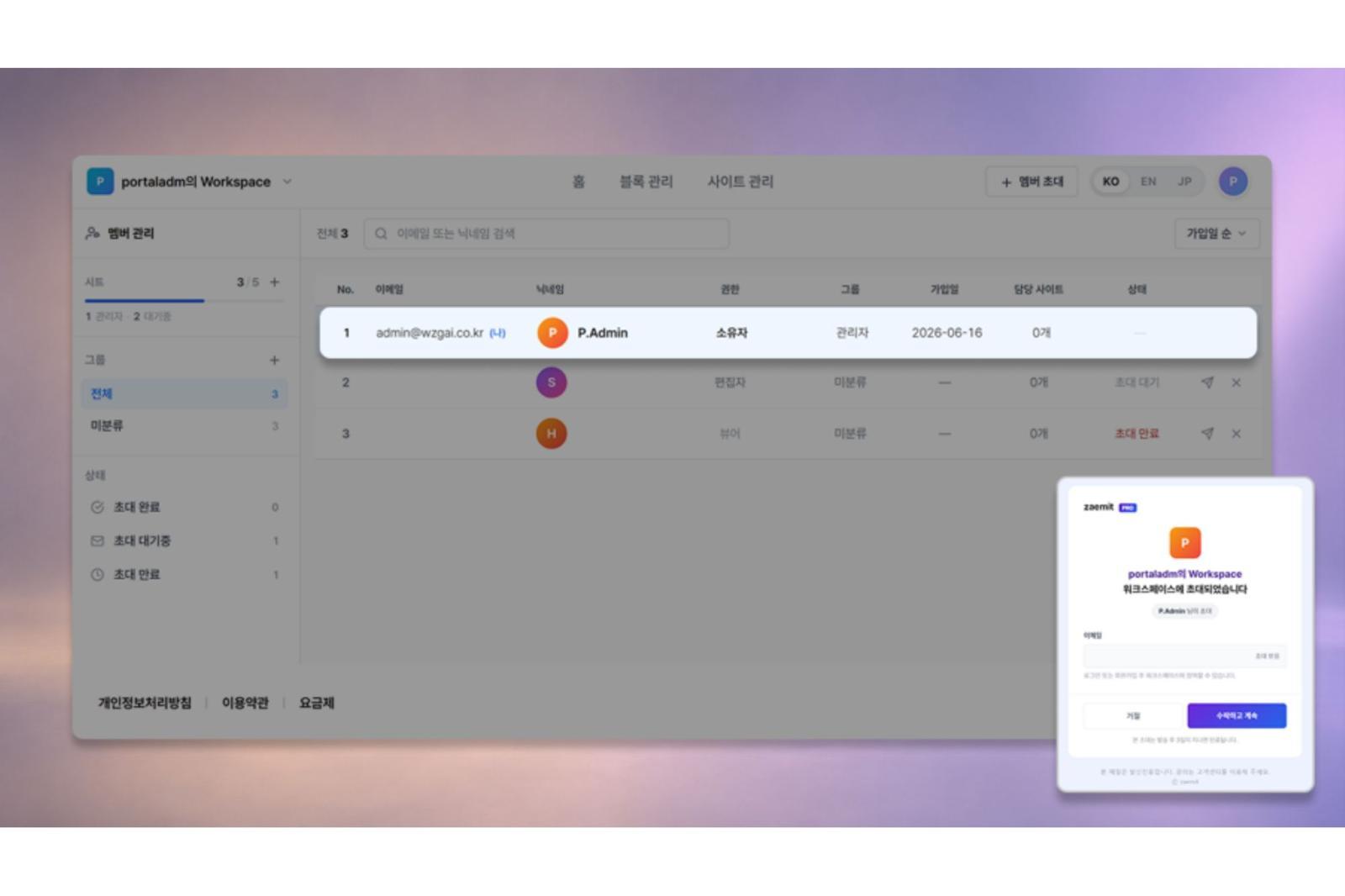Image resolution: width=1345 pixels, height=896 pixels.
Task: Click the email or nickname search field
Action: coord(546,234)
